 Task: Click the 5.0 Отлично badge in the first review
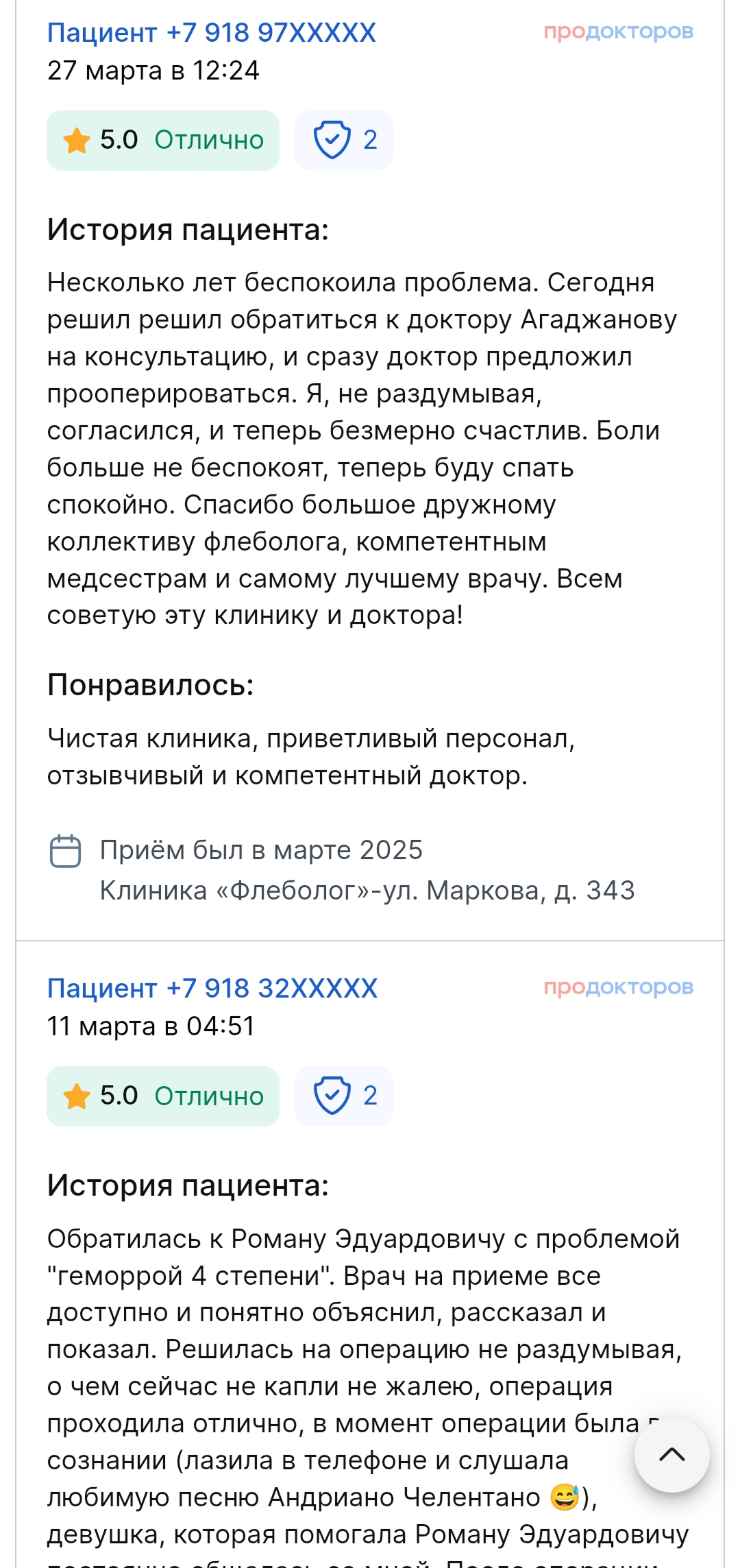coord(163,141)
